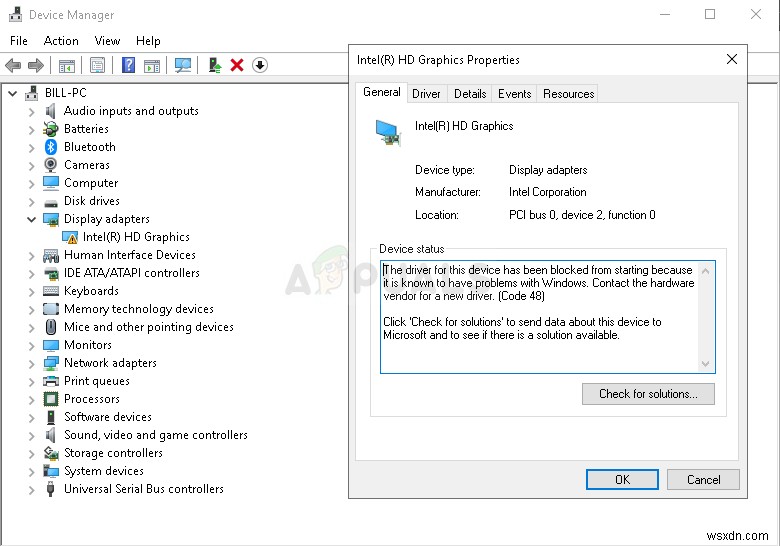Click 'PCI bus 0, device 2, function 0'
The height and width of the screenshot is (546, 780).
pos(582,215)
